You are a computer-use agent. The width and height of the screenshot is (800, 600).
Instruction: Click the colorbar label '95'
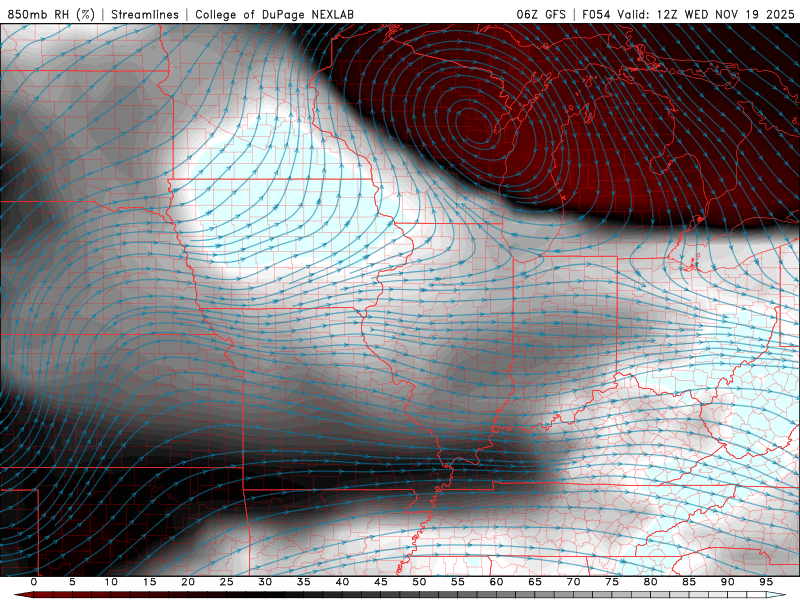point(765,582)
